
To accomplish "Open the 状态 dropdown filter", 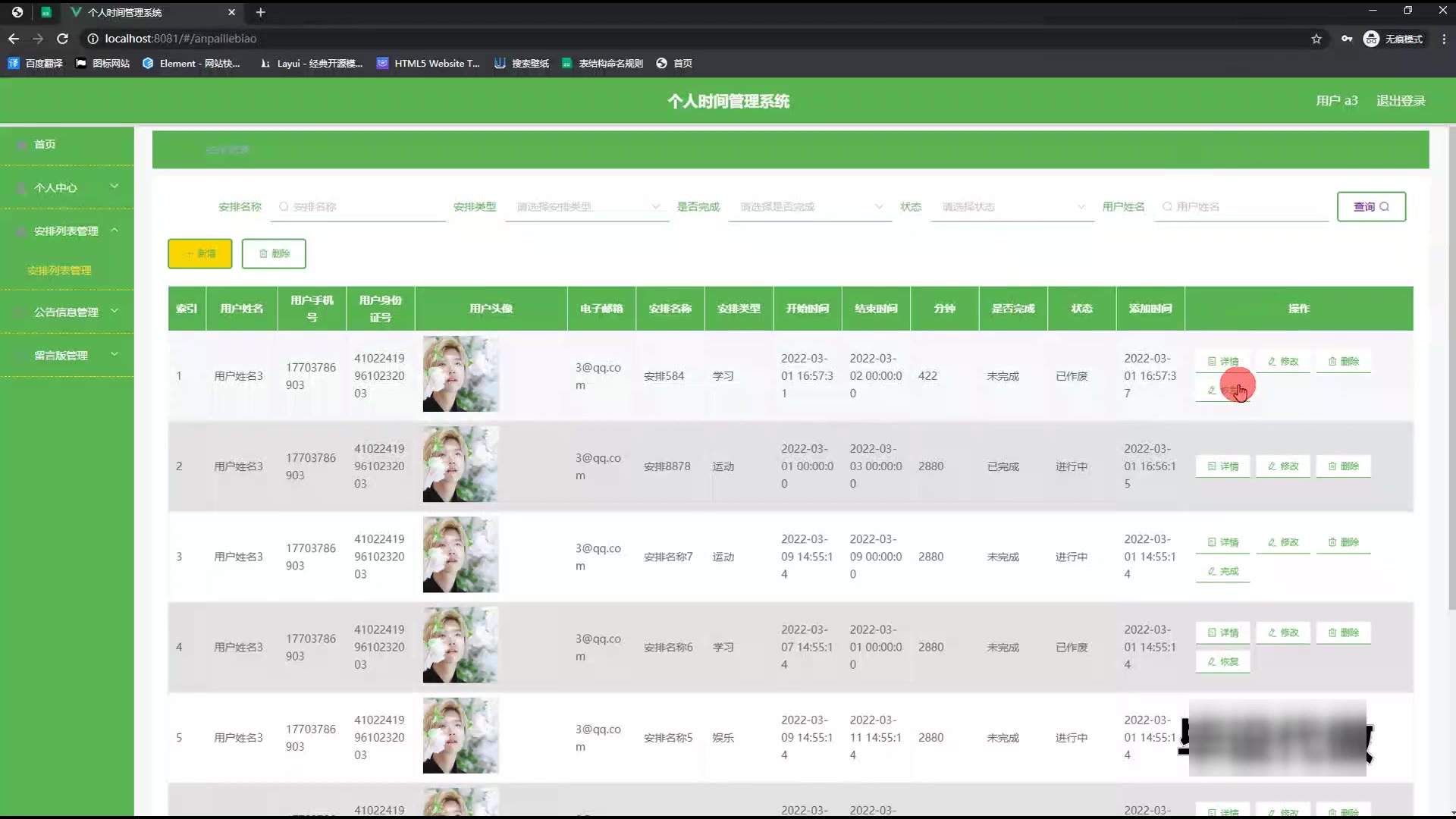I will 1012,207.
